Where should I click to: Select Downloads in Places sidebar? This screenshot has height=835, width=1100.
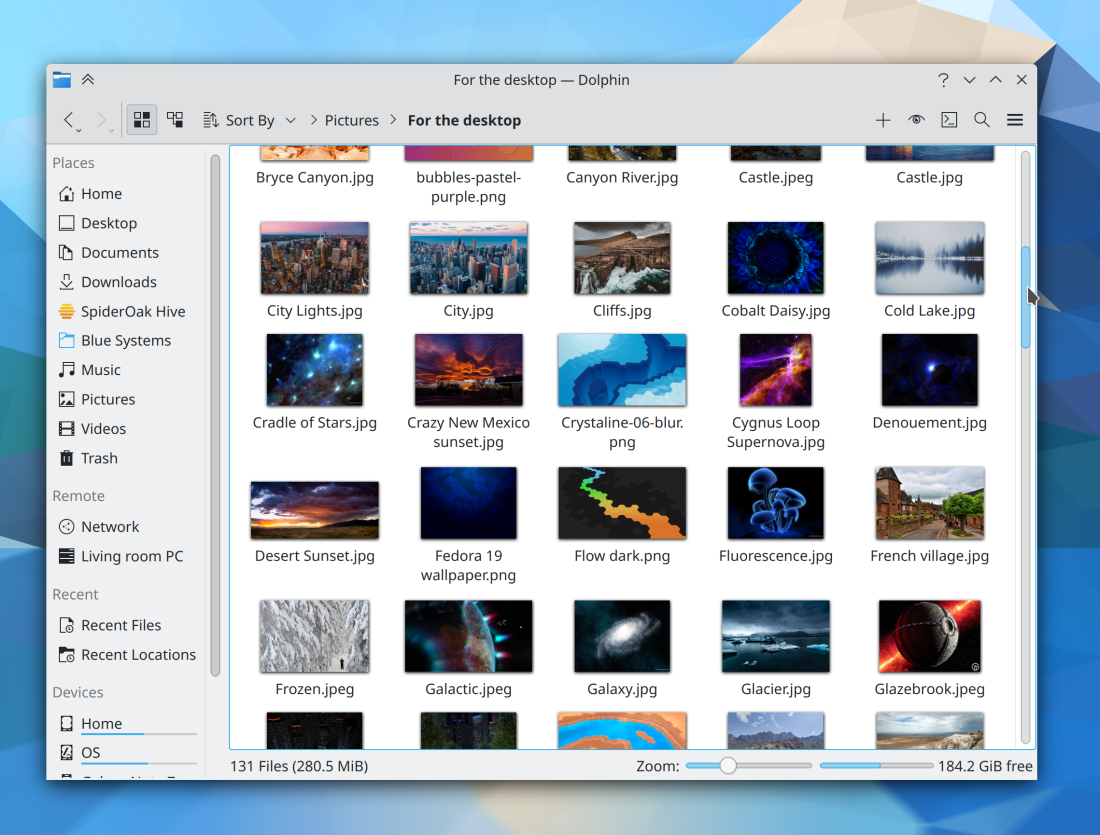[118, 282]
